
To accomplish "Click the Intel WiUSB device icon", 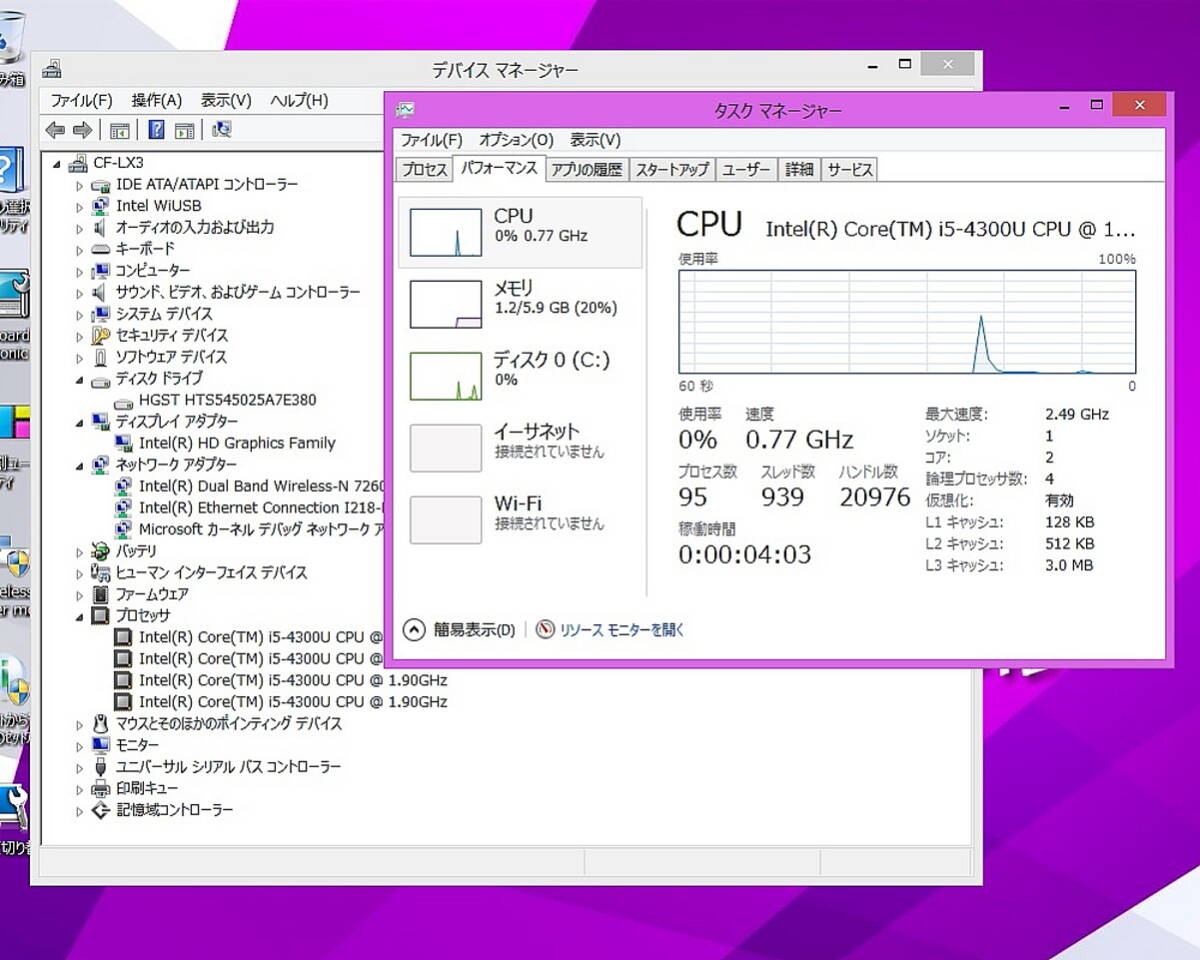I will 100,206.
